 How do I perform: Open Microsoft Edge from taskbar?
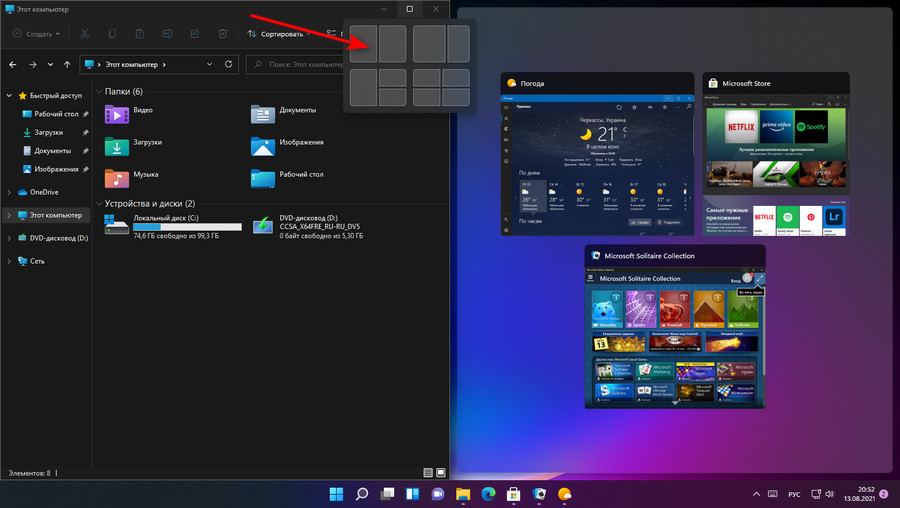pyautogui.click(x=488, y=494)
